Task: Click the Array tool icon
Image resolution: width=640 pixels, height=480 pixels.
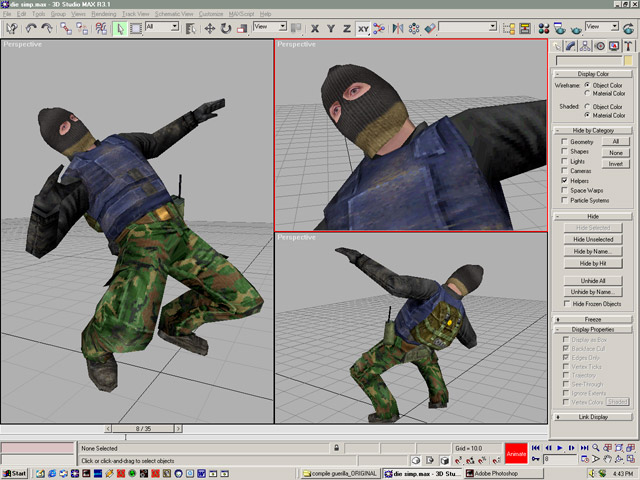Action: (414, 29)
